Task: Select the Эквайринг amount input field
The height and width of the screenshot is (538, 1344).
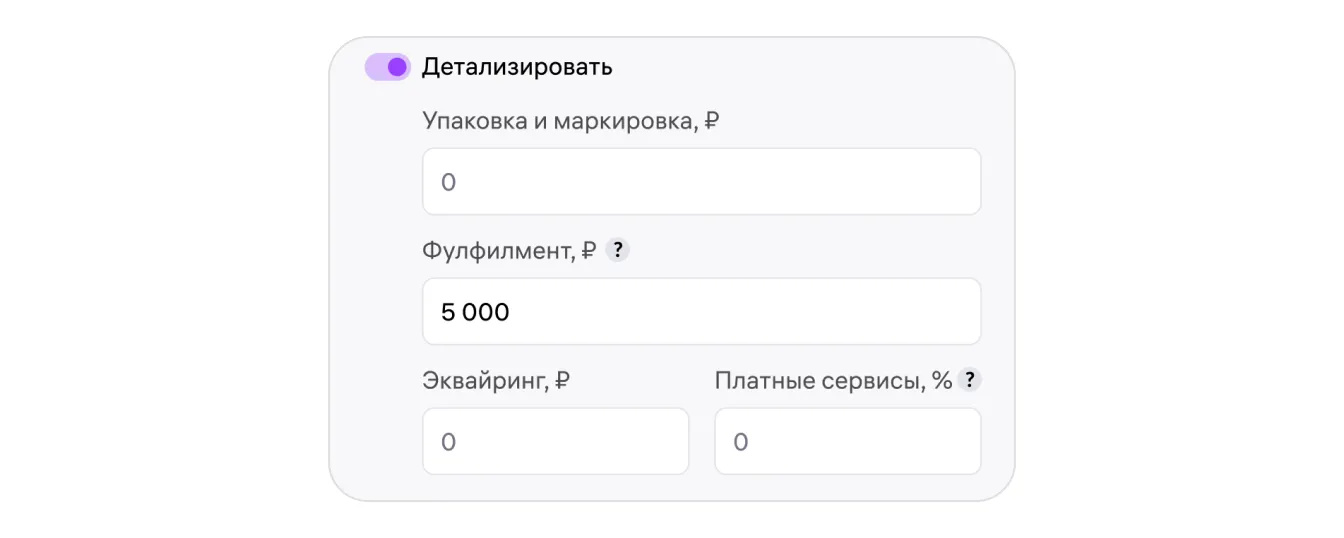Action: click(555, 441)
